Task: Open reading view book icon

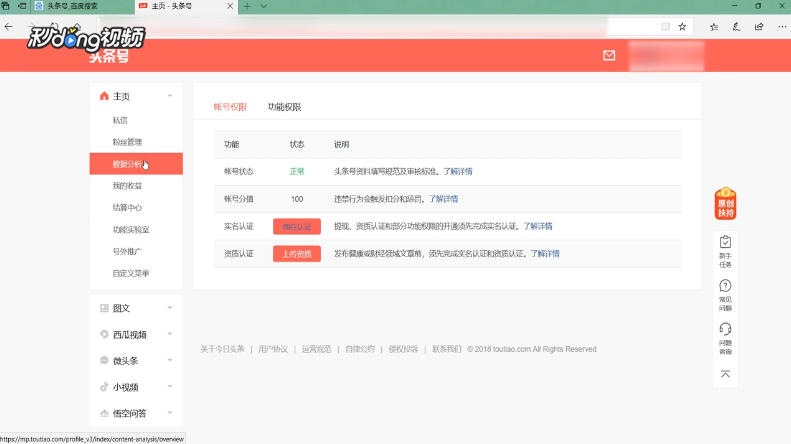Action: (x=665, y=27)
